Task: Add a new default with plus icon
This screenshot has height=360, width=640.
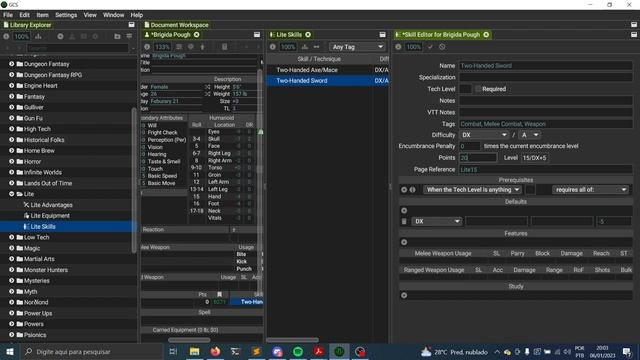Action: (x=404, y=211)
